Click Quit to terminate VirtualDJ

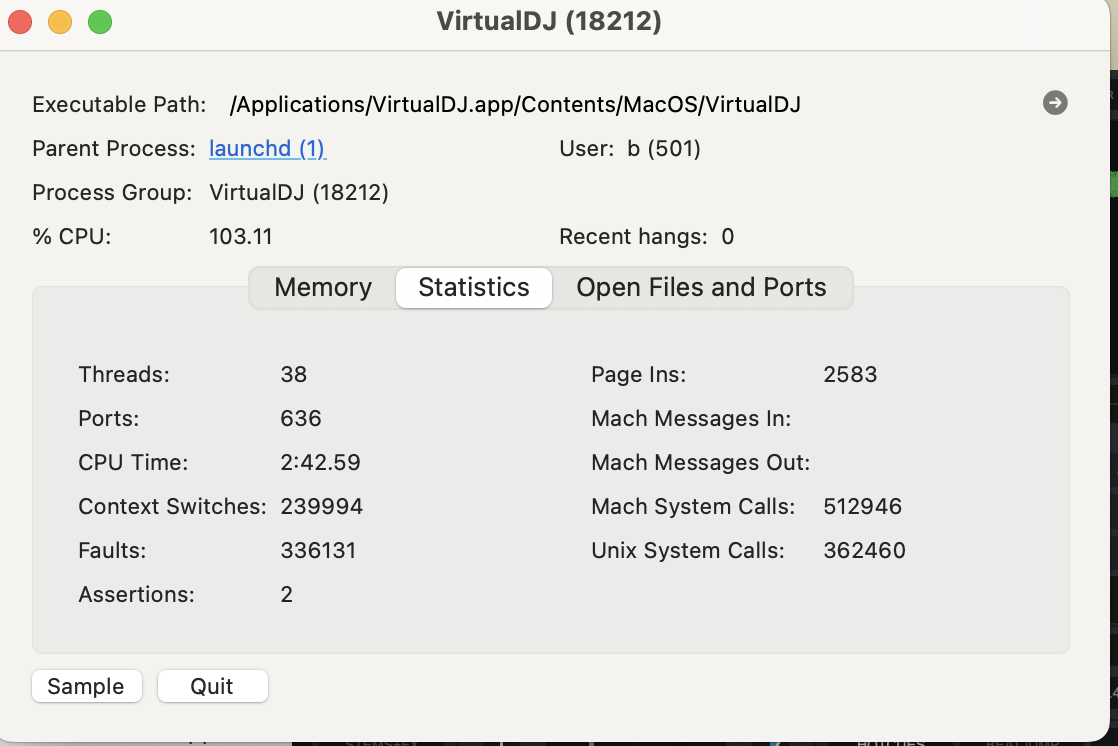point(212,687)
